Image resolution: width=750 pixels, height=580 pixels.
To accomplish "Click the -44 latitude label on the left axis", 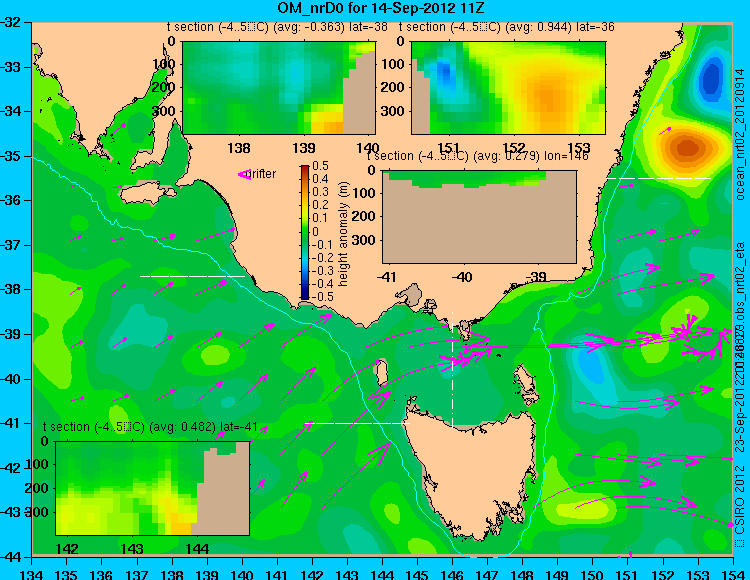I will pos(11,557).
